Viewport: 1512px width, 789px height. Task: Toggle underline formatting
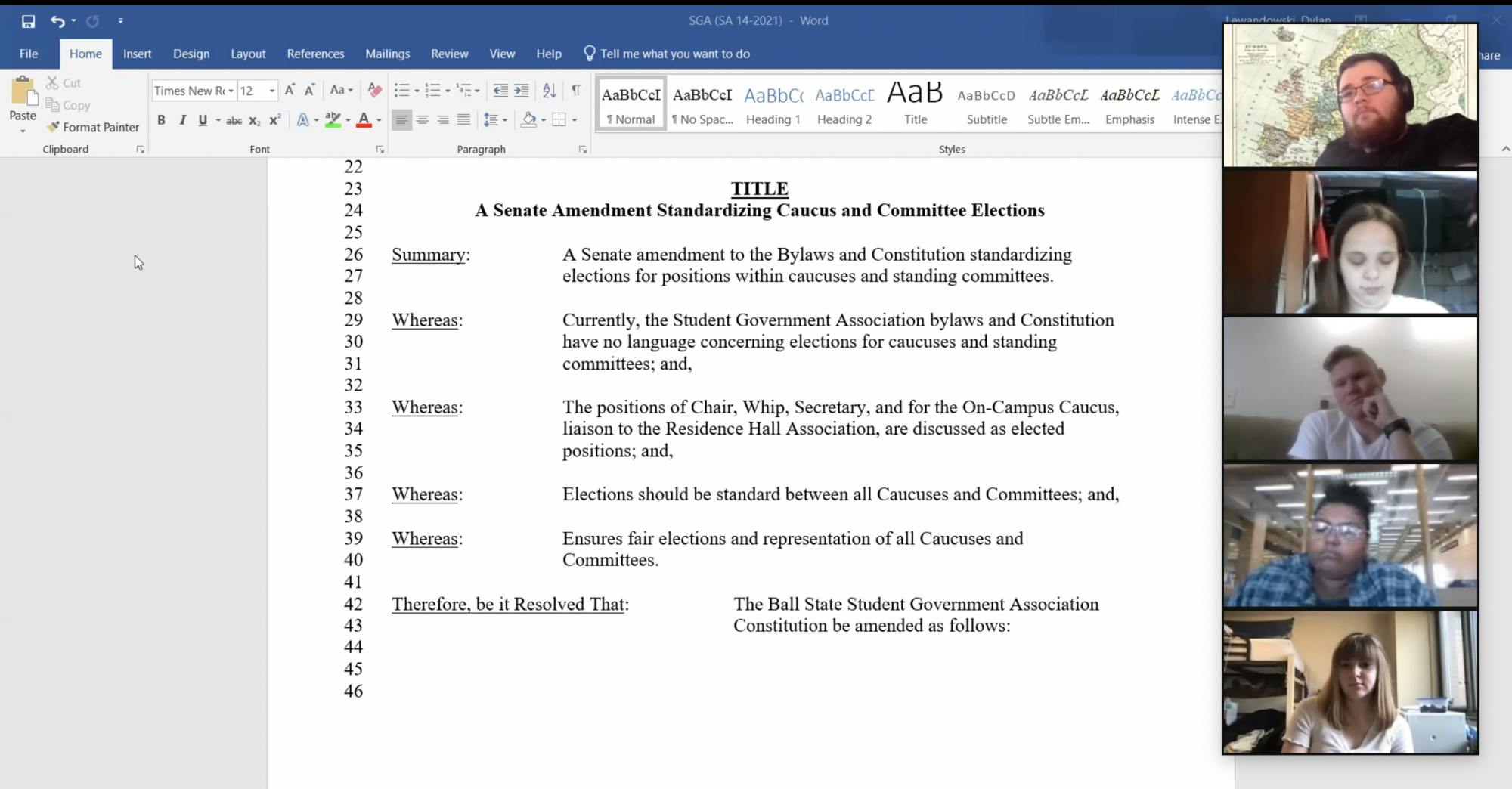[202, 119]
